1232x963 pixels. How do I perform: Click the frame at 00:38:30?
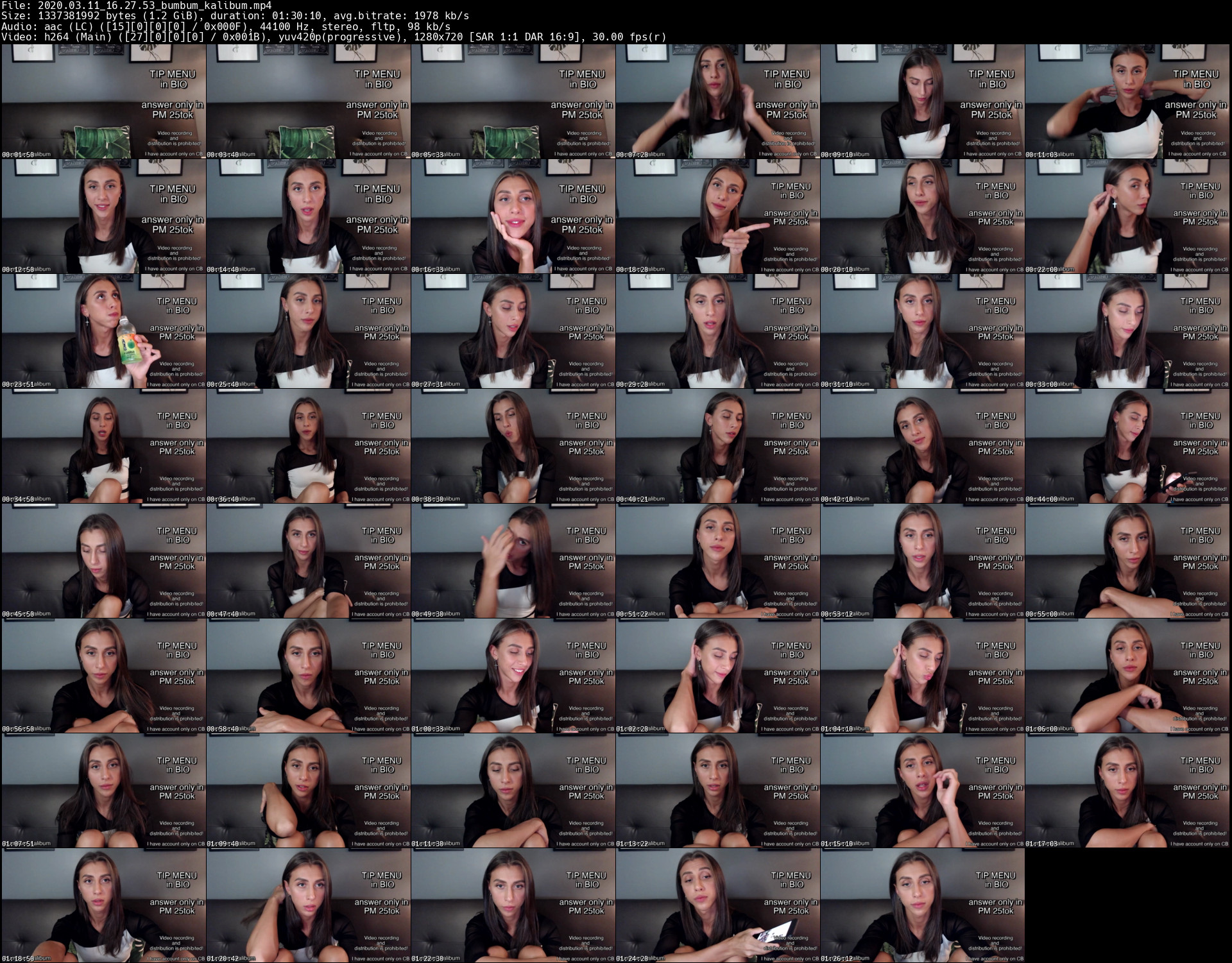(x=513, y=446)
